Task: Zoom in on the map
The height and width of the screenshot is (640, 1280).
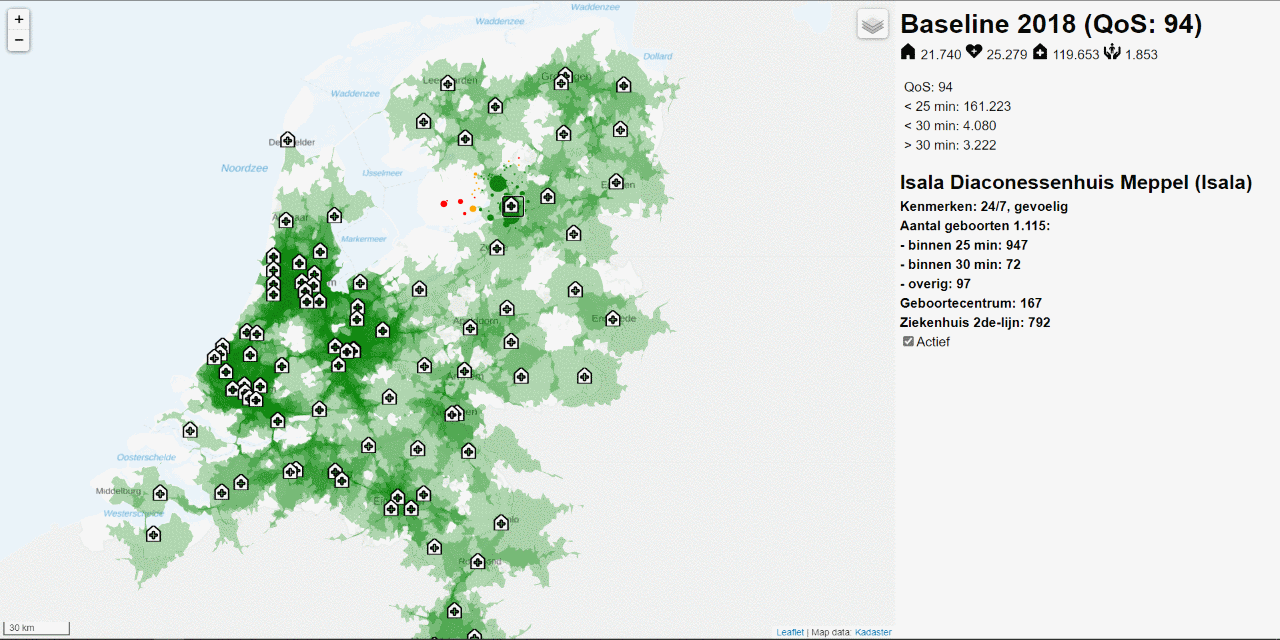Action: 19,19
